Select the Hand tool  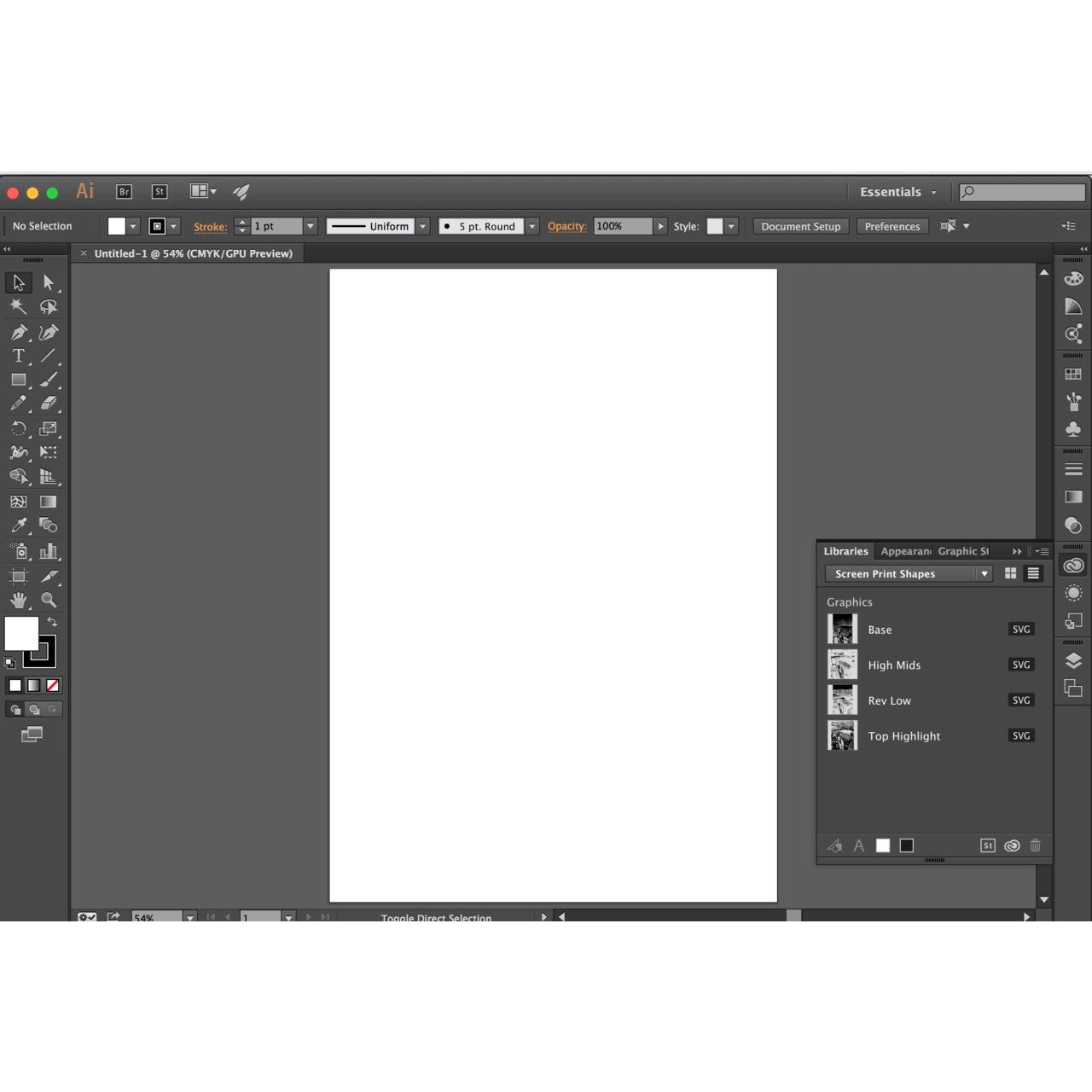pyautogui.click(x=18, y=600)
